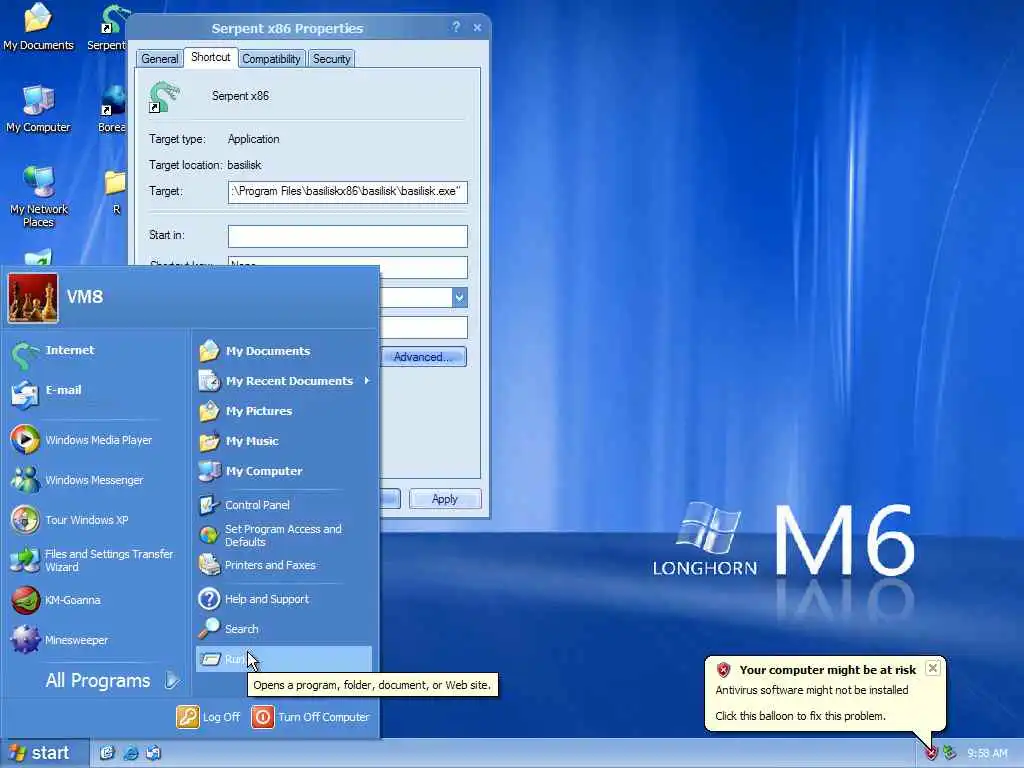Viewport: 1024px width, 768px height.
Task: Click Log Off button
Action: 208,717
